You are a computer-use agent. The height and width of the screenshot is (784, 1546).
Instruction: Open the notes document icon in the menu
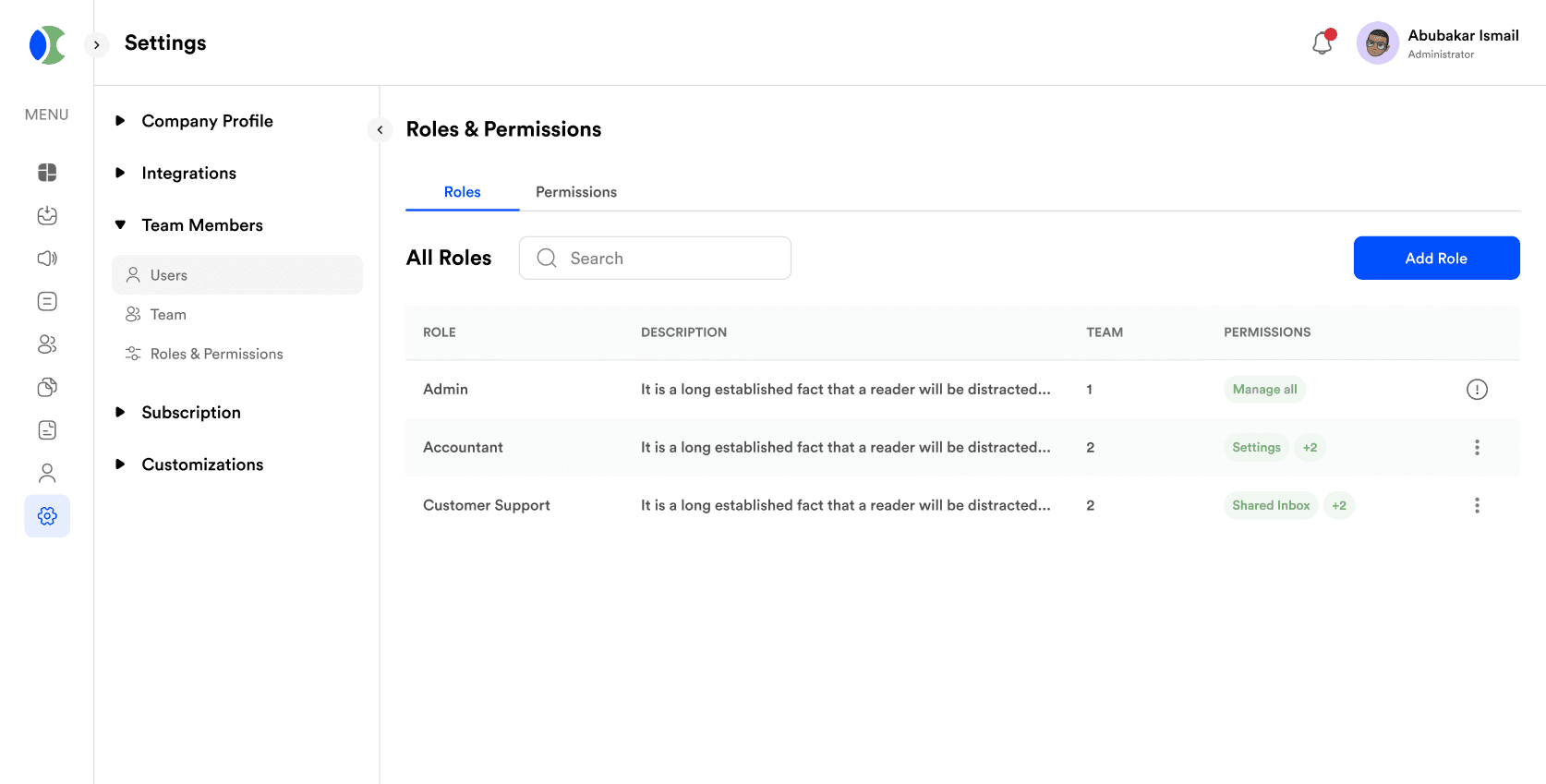point(47,430)
